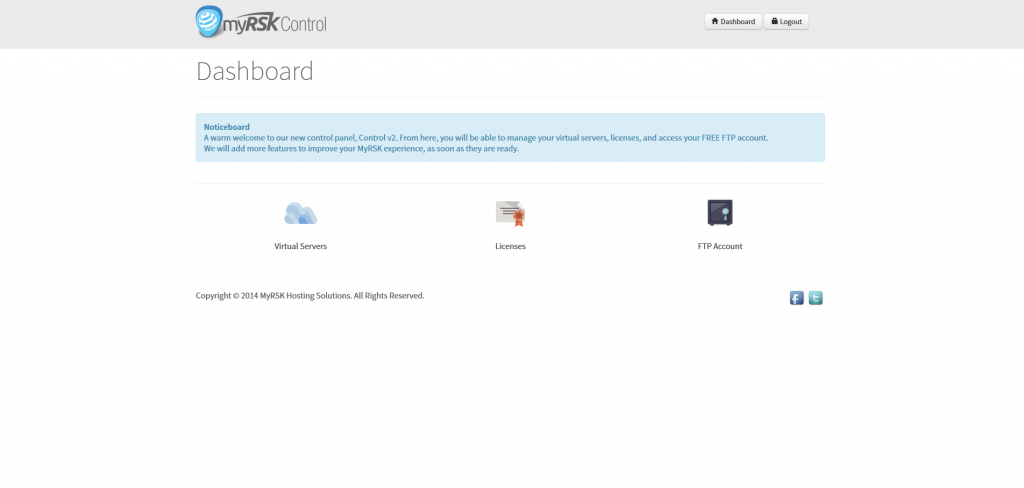Open the Dashboard button in header
This screenshot has height=488, width=1024.
(733, 22)
